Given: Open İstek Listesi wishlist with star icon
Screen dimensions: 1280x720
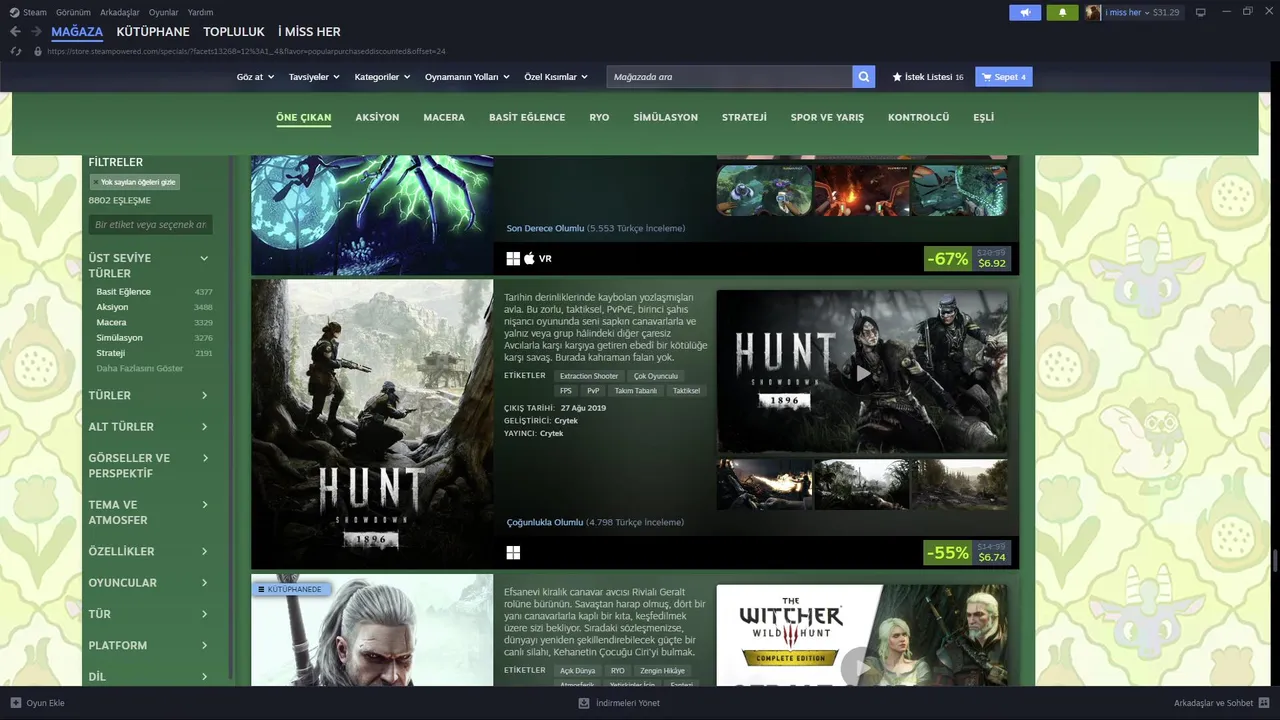Looking at the screenshot, I should point(927,77).
